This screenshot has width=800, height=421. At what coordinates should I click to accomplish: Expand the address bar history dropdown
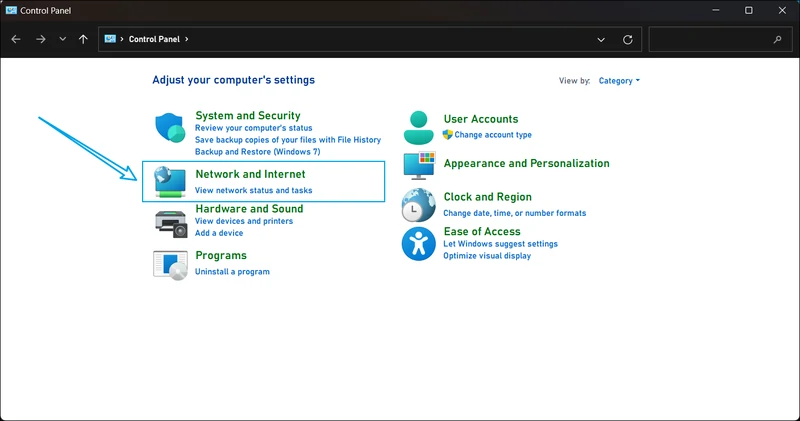tap(601, 39)
